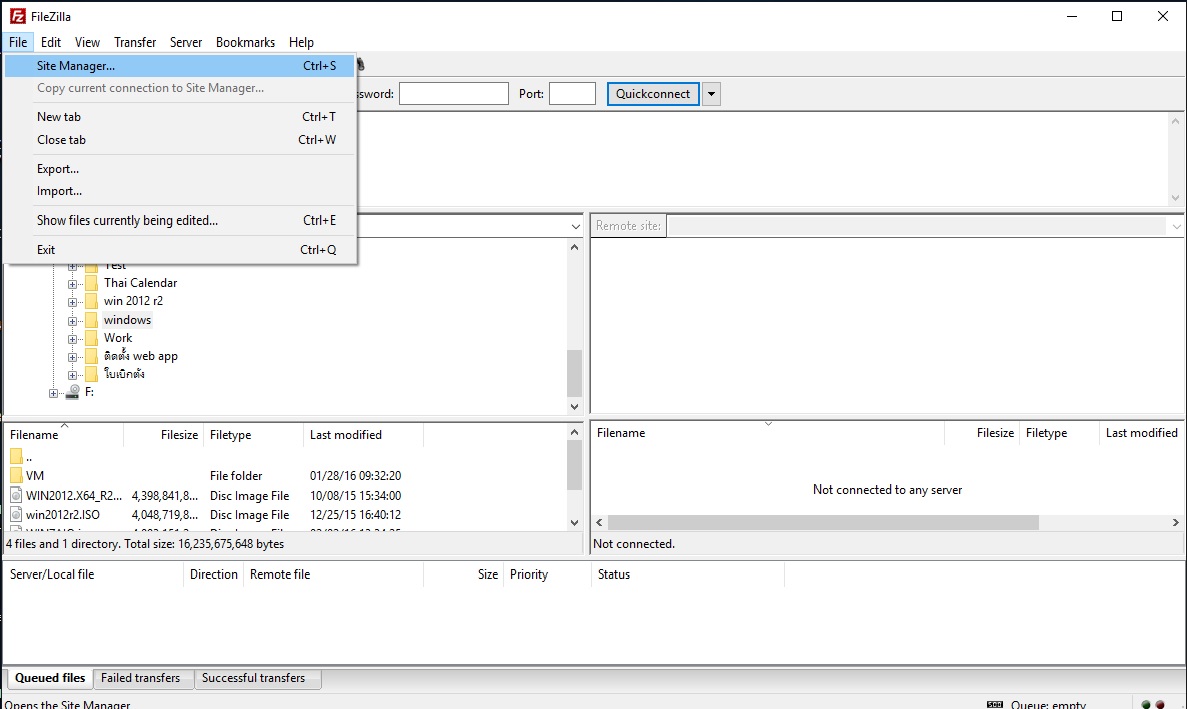Sort remote list by Filetype column
The height and width of the screenshot is (709, 1187).
[1059, 433]
